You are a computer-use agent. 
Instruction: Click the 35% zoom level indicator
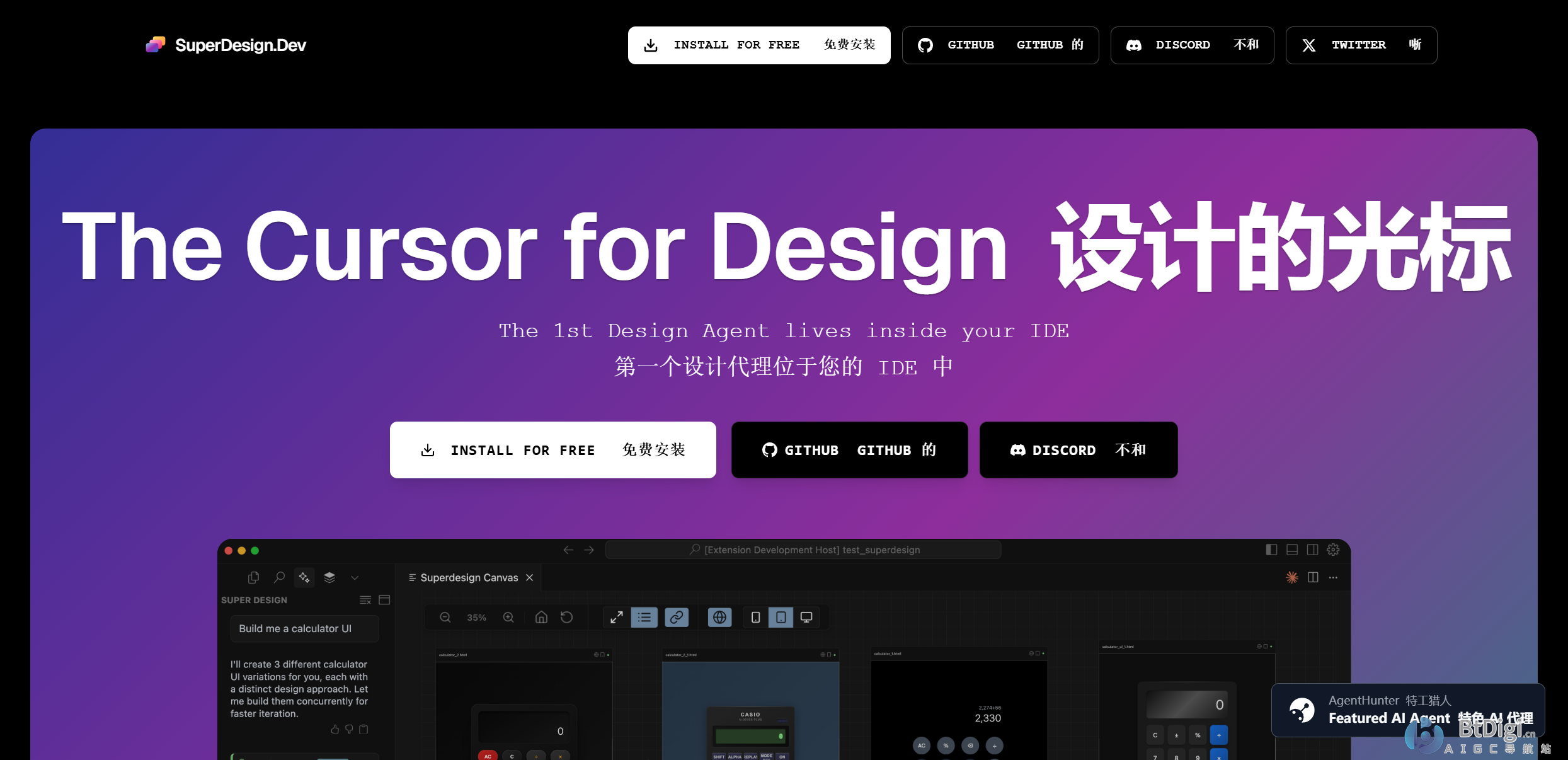[x=476, y=618]
